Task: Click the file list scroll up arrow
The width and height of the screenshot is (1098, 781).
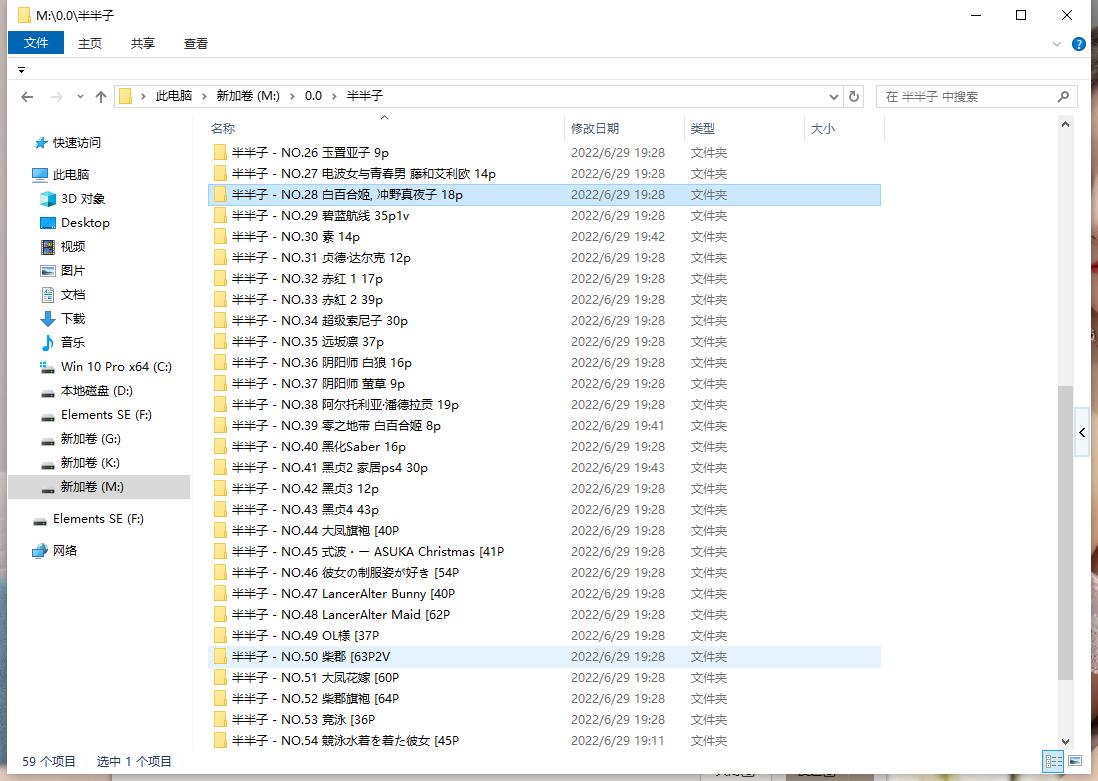Action: (x=1065, y=125)
